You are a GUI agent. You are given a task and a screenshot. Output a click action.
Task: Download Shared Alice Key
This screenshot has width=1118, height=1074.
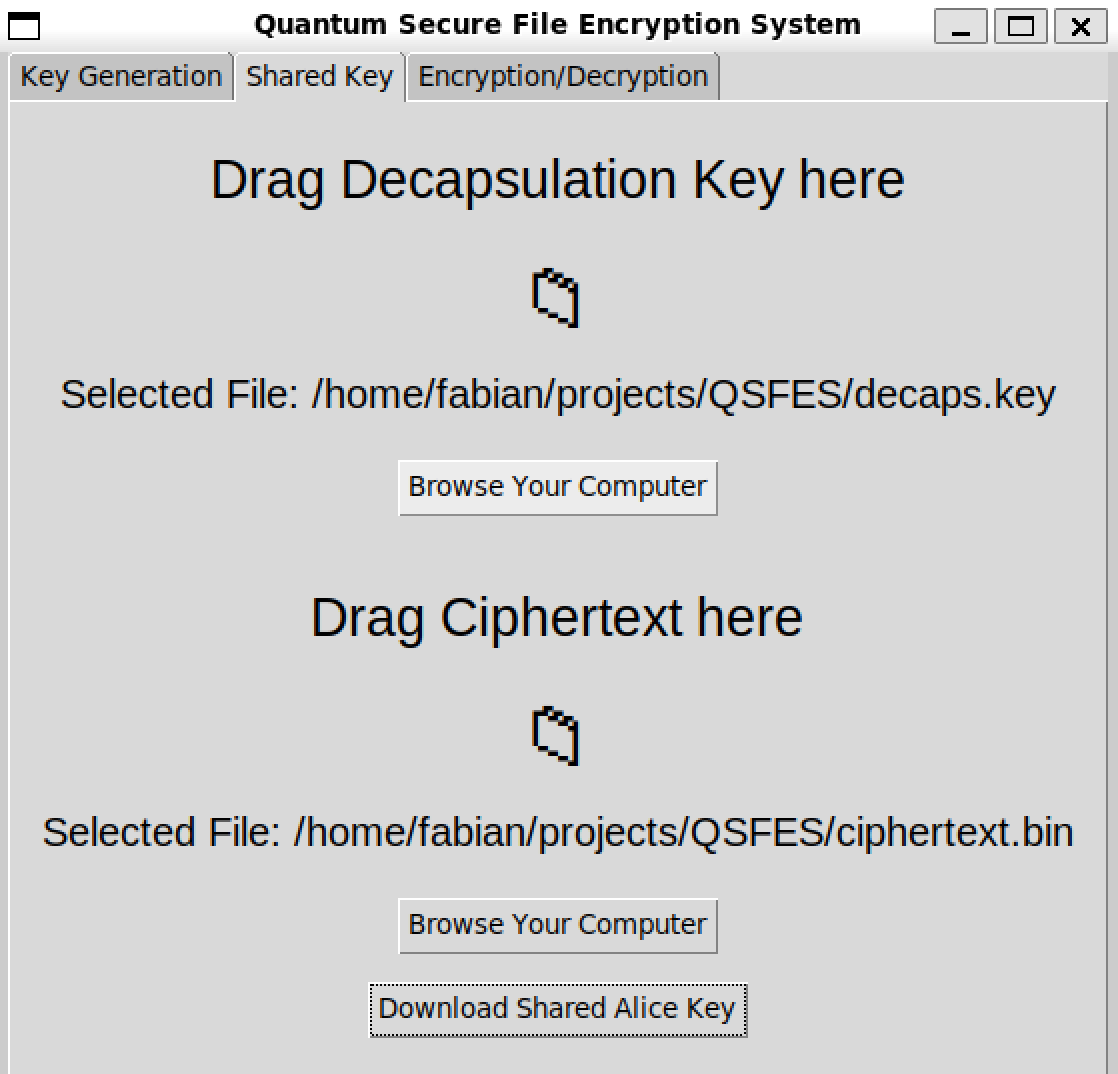tap(558, 1010)
